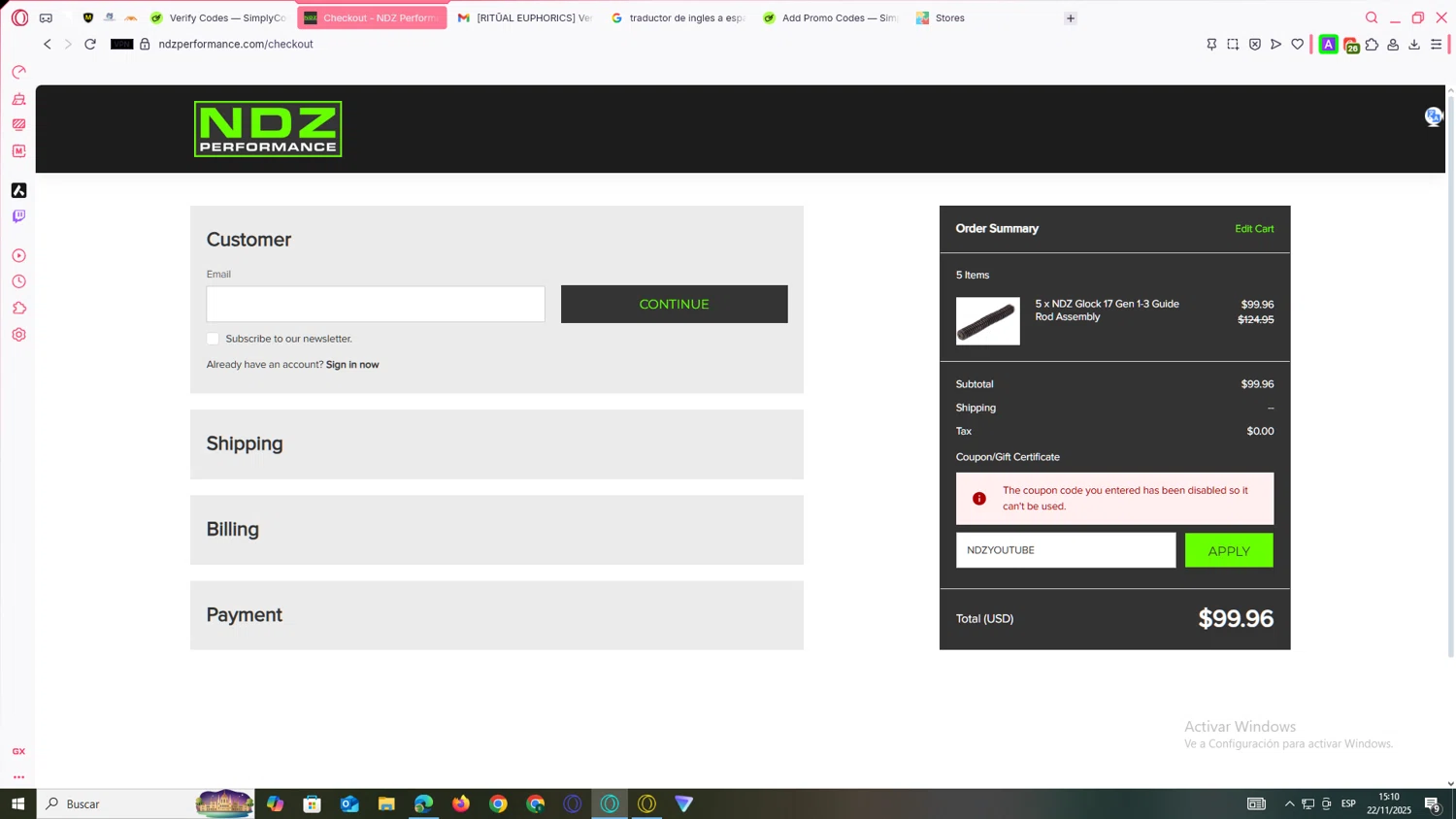This screenshot has width=1456, height=819.
Task: View site security padlock info
Action: point(145,44)
